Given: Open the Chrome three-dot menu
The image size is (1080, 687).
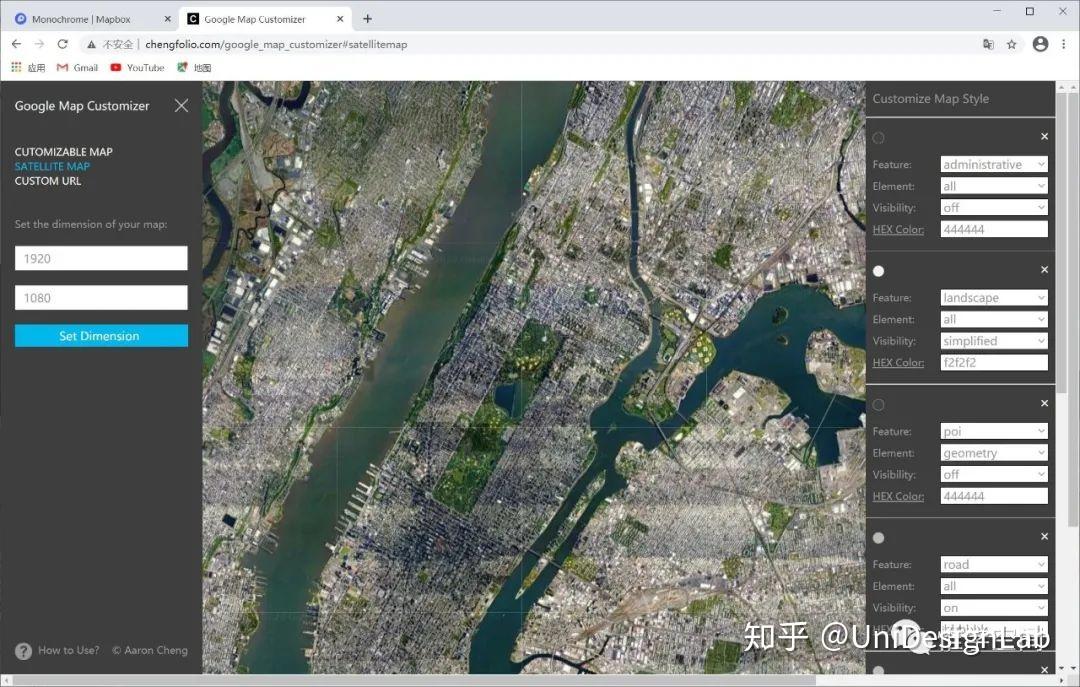Looking at the screenshot, I should pyautogui.click(x=1063, y=44).
